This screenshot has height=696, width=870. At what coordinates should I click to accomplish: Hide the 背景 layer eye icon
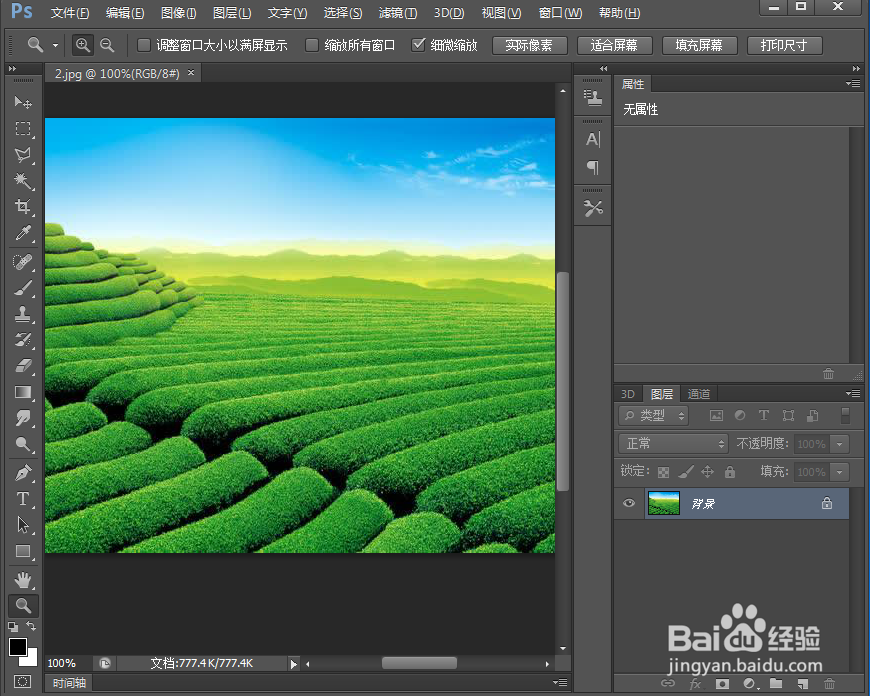(x=629, y=503)
